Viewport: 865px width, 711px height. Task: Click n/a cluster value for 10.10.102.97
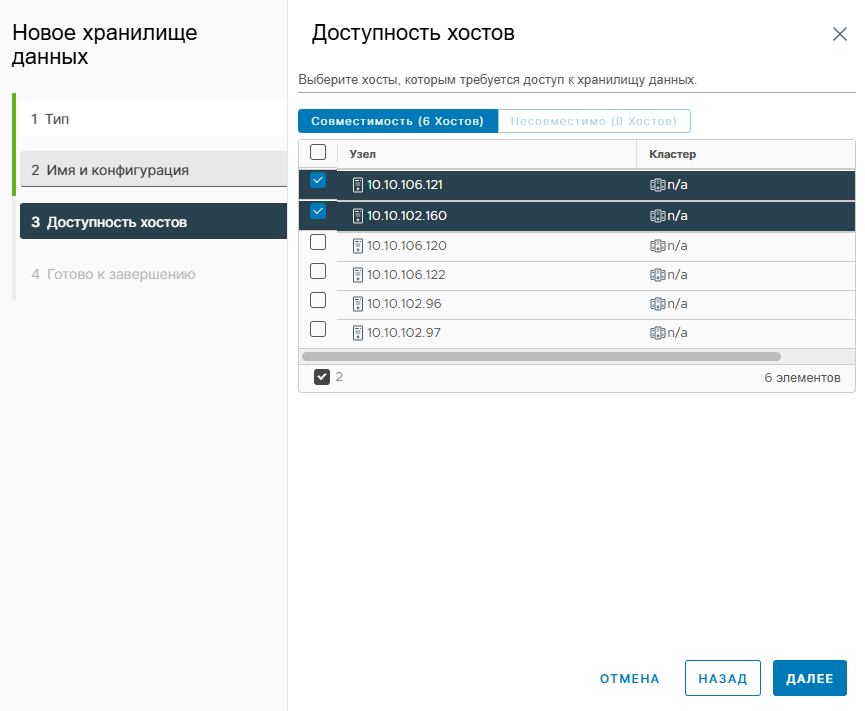(x=677, y=333)
